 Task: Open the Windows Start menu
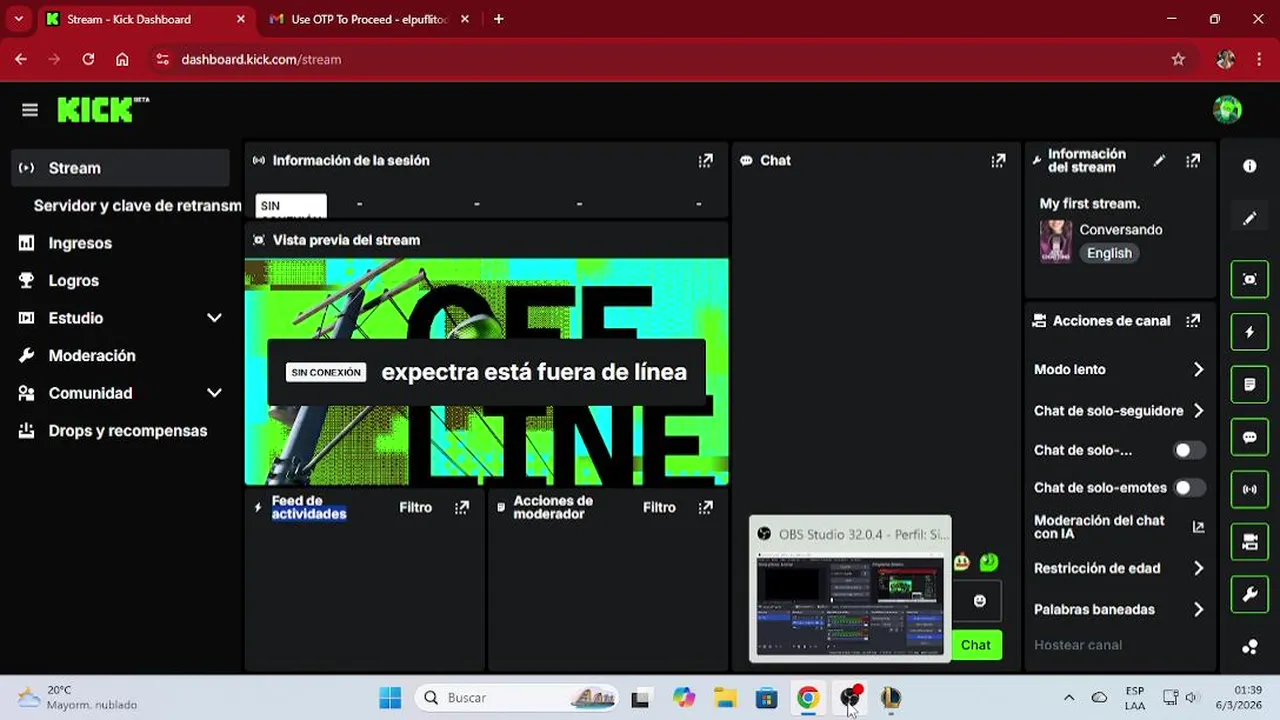coord(390,698)
